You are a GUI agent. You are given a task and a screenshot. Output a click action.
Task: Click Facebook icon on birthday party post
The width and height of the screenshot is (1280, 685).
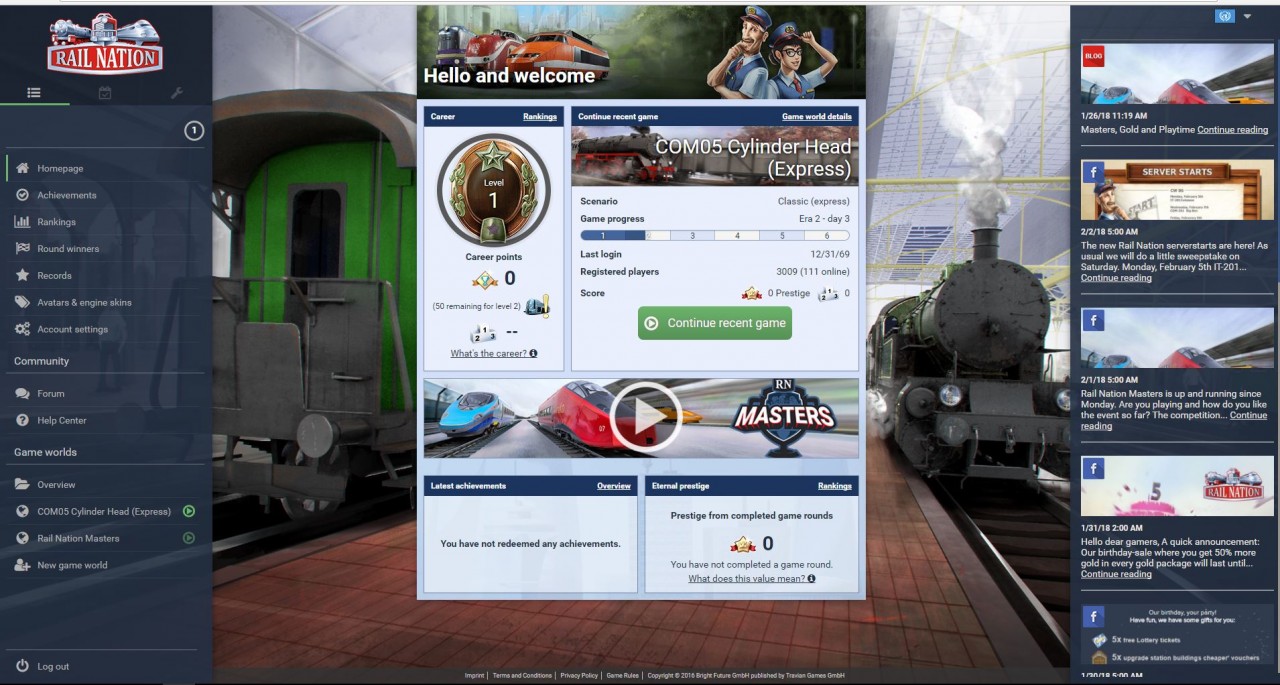tap(1093, 616)
